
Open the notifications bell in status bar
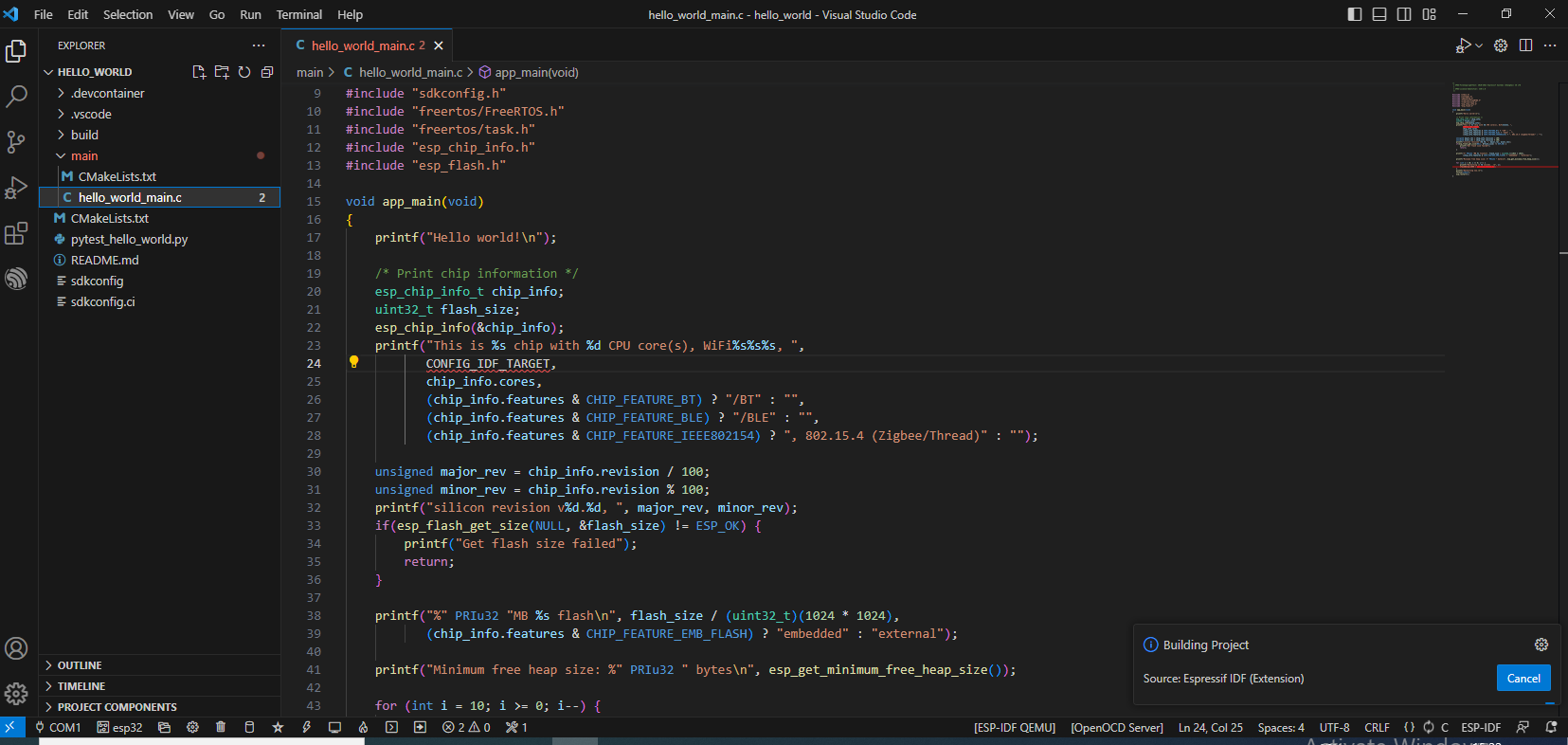[x=1551, y=727]
